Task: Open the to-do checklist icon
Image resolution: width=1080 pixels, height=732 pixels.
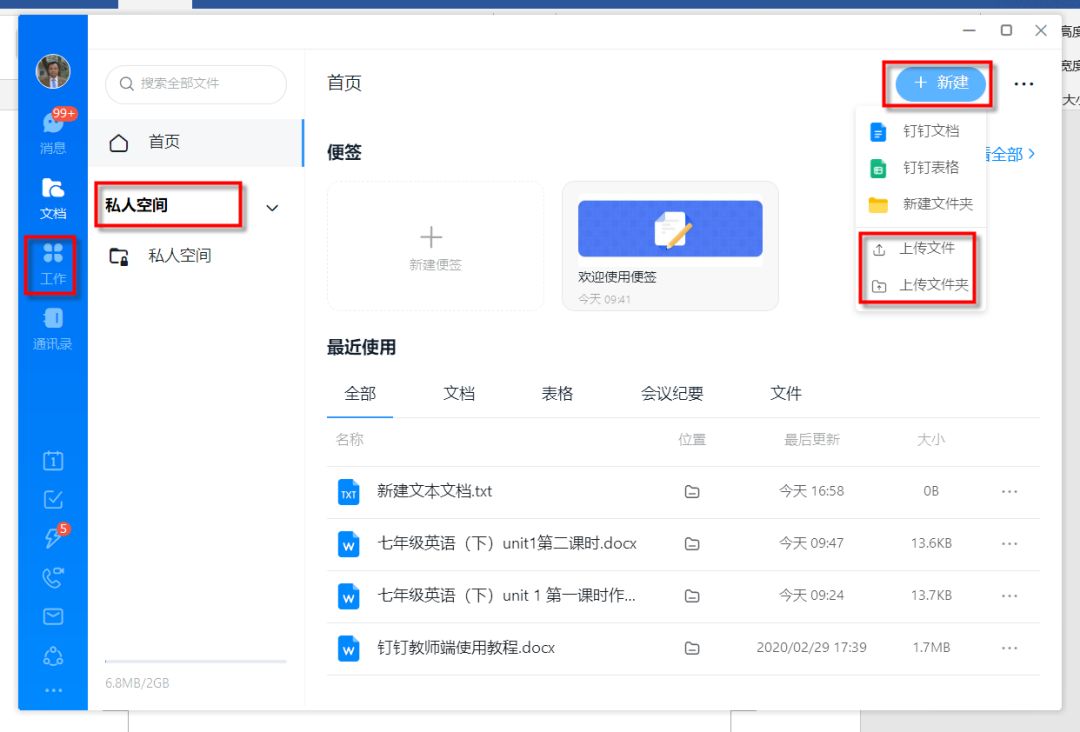Action: point(52,498)
